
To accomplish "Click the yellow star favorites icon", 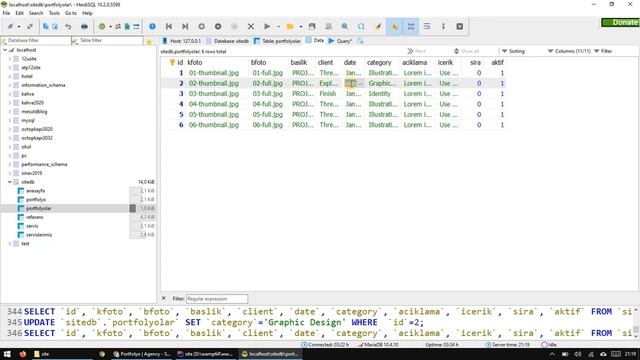I will pos(149,42).
